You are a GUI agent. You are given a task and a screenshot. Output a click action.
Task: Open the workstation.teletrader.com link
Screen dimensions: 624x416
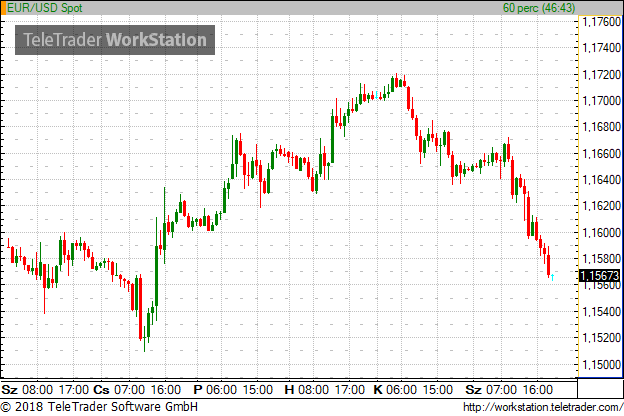[x=543, y=407]
